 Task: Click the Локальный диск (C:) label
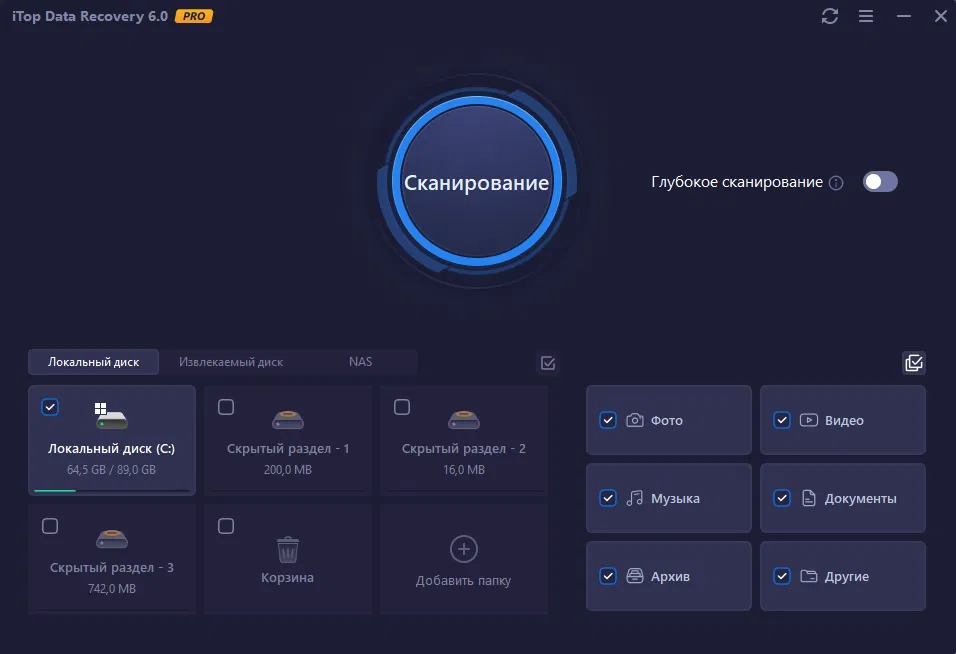pos(112,449)
